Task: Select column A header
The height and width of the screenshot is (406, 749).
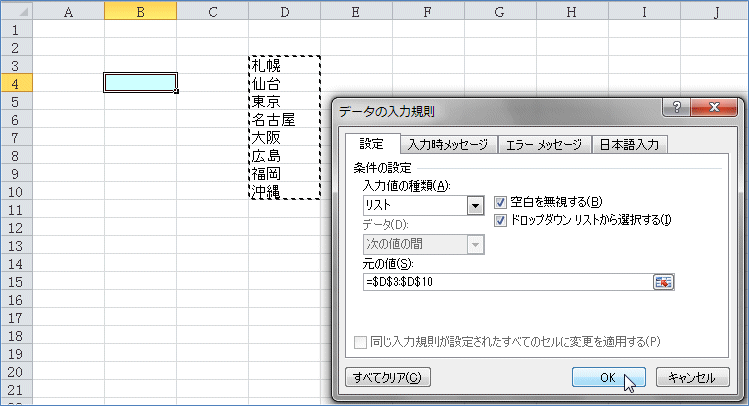Action: point(68,11)
